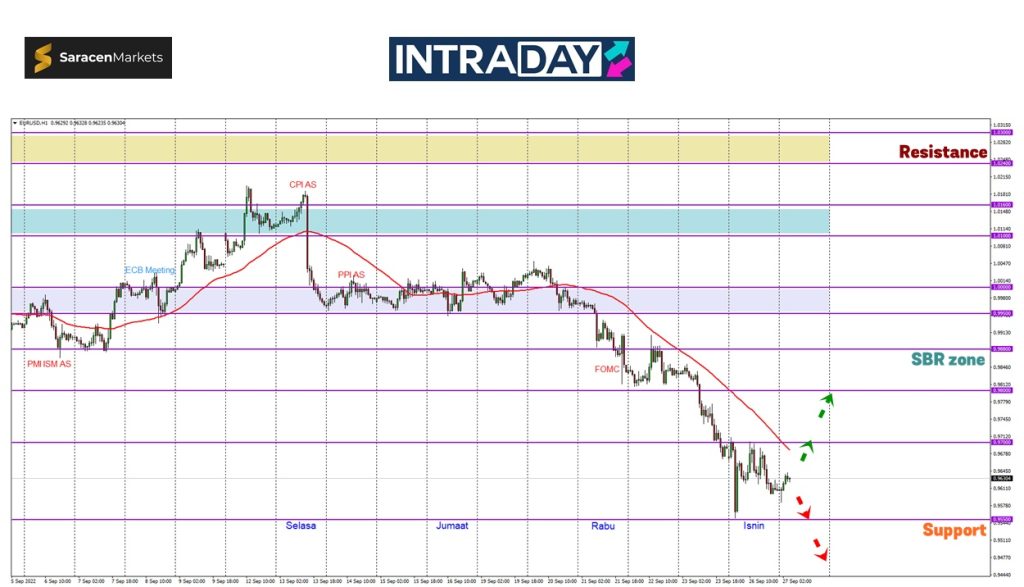Select the CPI AS event annotation
1024x587 pixels.
pyautogui.click(x=303, y=185)
